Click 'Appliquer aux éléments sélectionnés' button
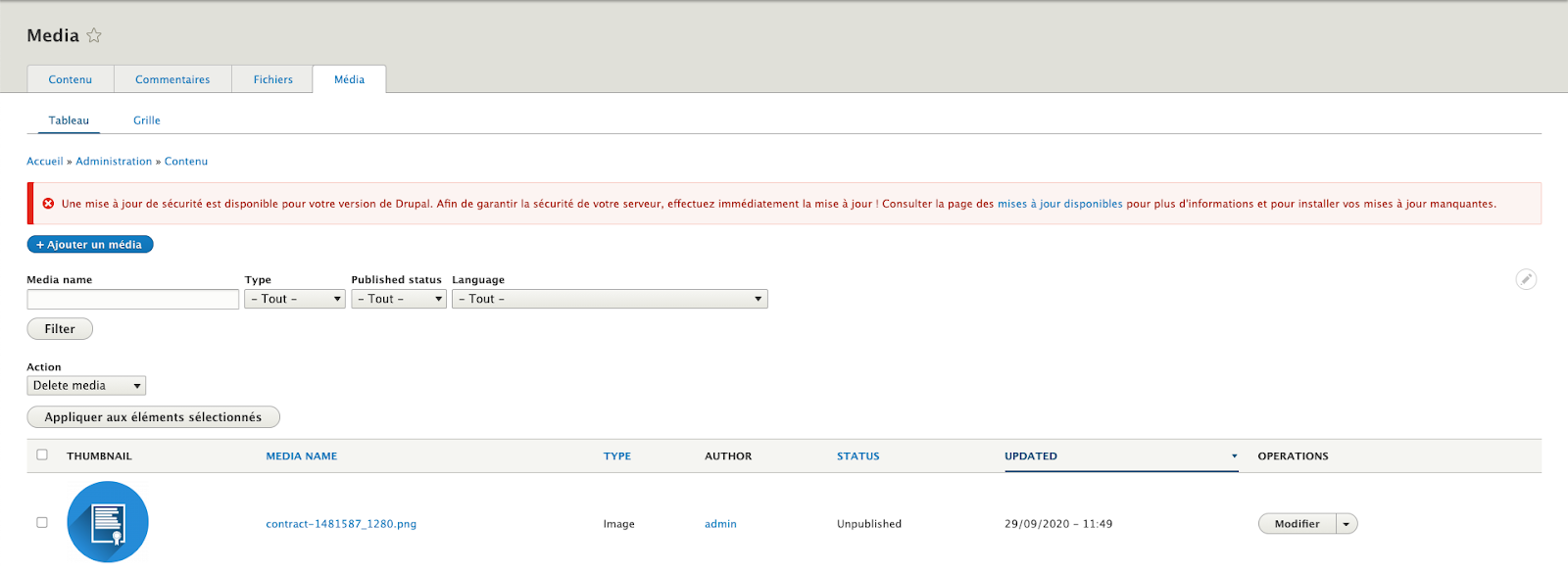This screenshot has width=1568, height=575. [153, 417]
